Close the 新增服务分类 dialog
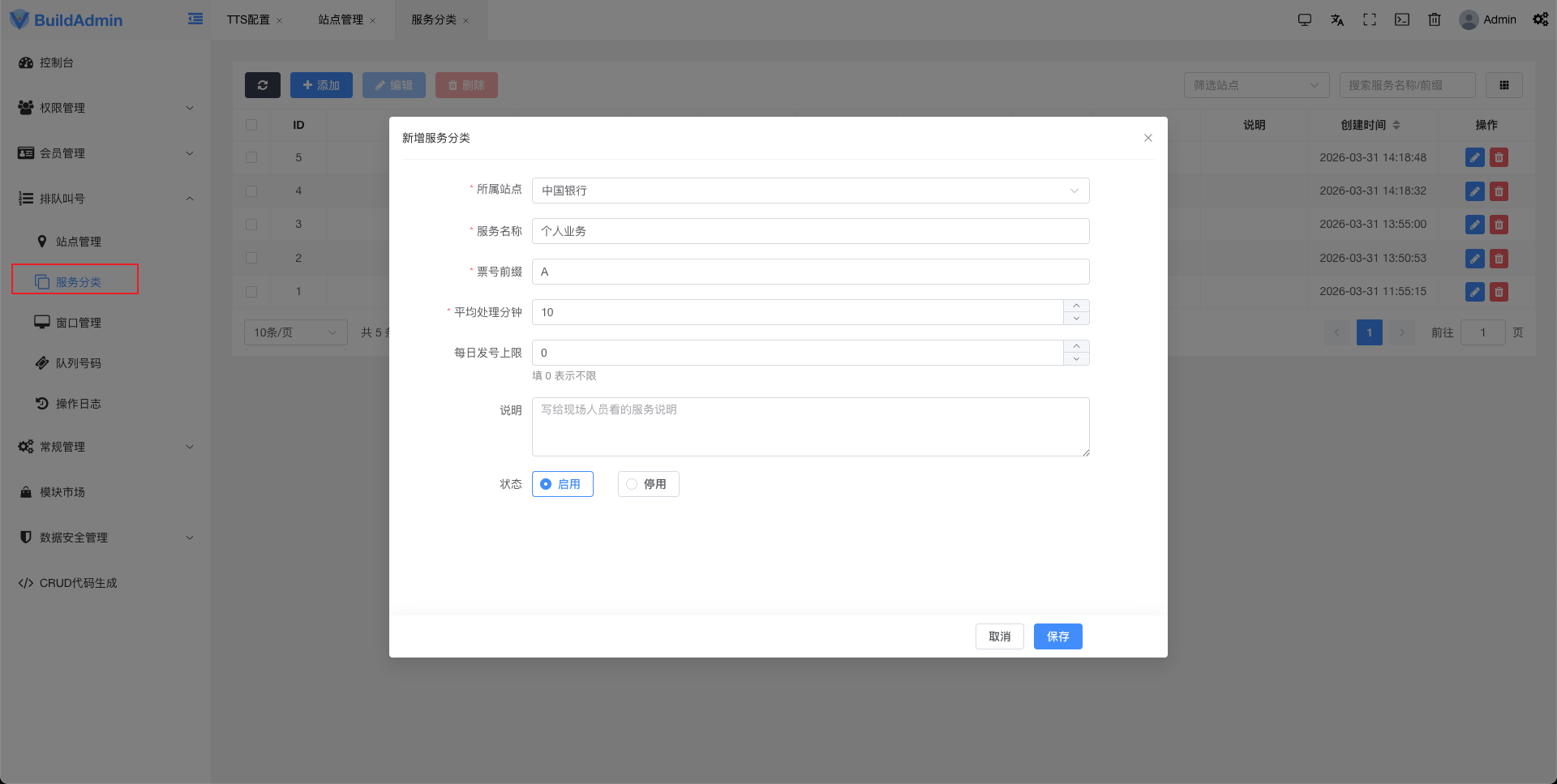 point(1148,138)
